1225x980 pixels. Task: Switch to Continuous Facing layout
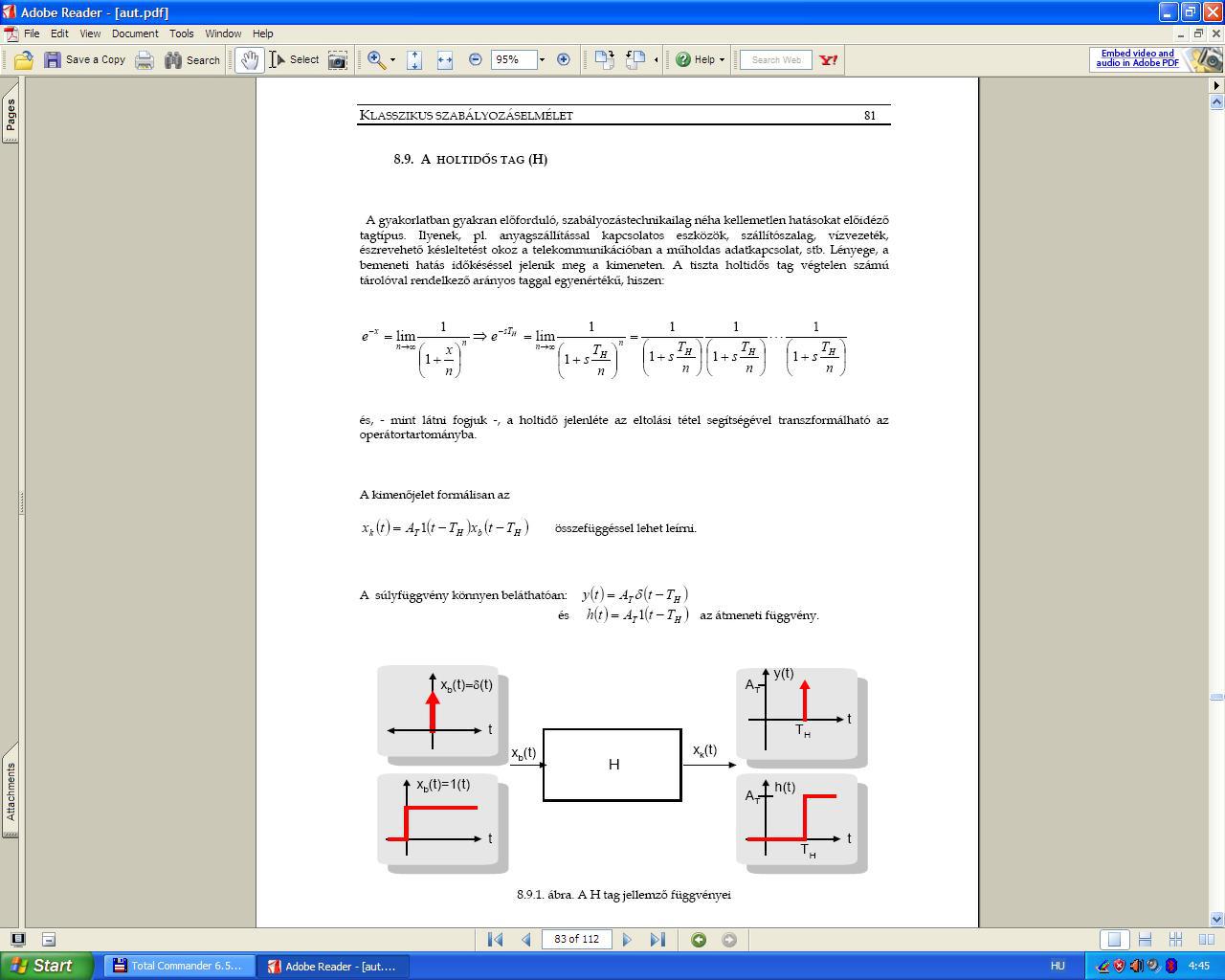coord(1175,940)
